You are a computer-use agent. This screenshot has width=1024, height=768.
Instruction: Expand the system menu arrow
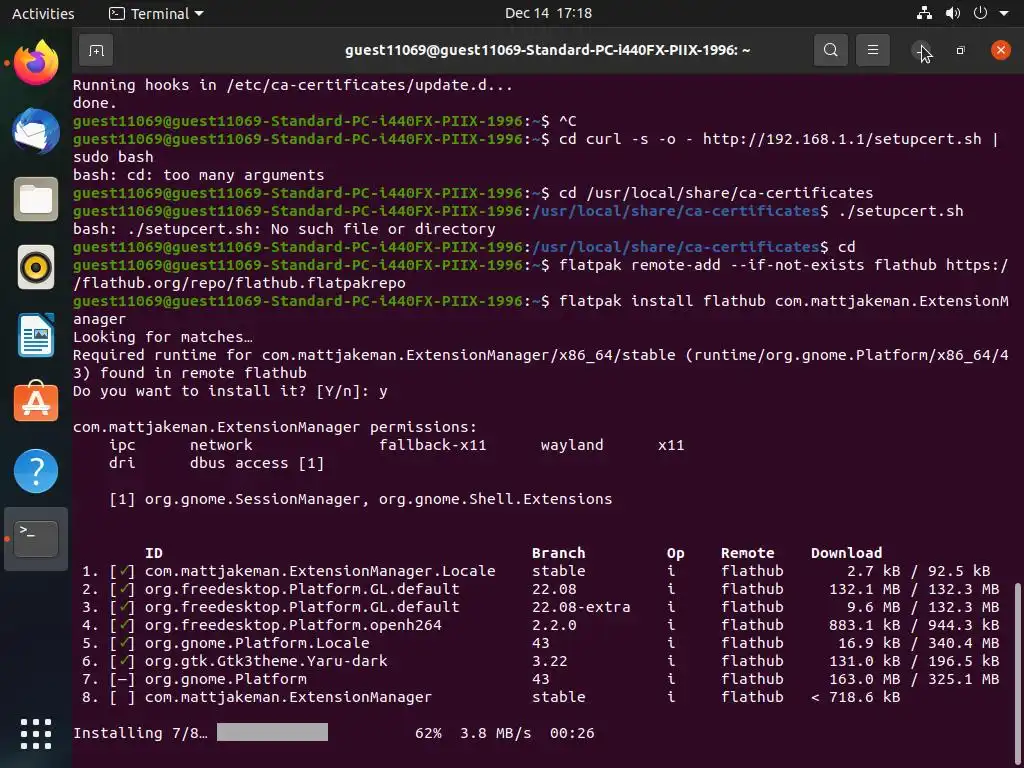[x=1004, y=14]
